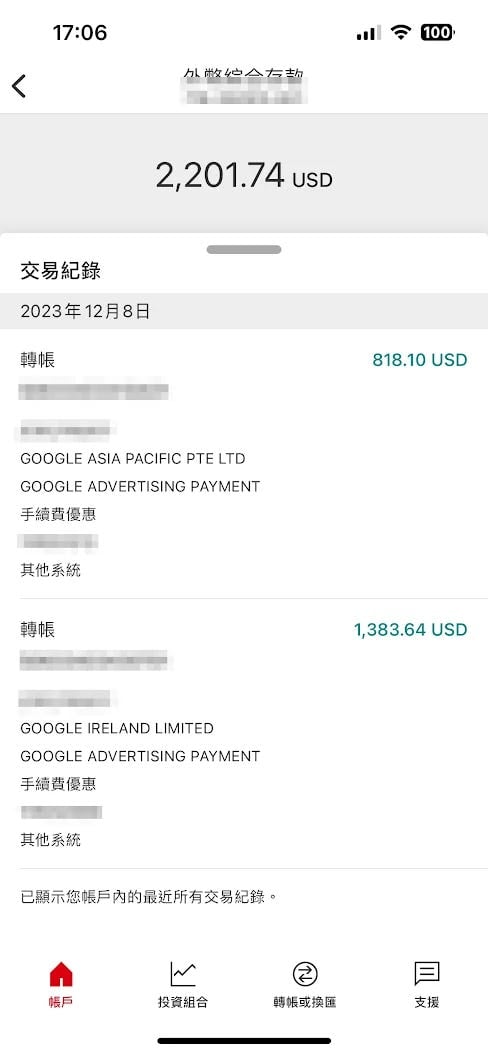
Task: Tap the 轉帳或換匯 exchange arrows icon
Action: click(x=304, y=974)
